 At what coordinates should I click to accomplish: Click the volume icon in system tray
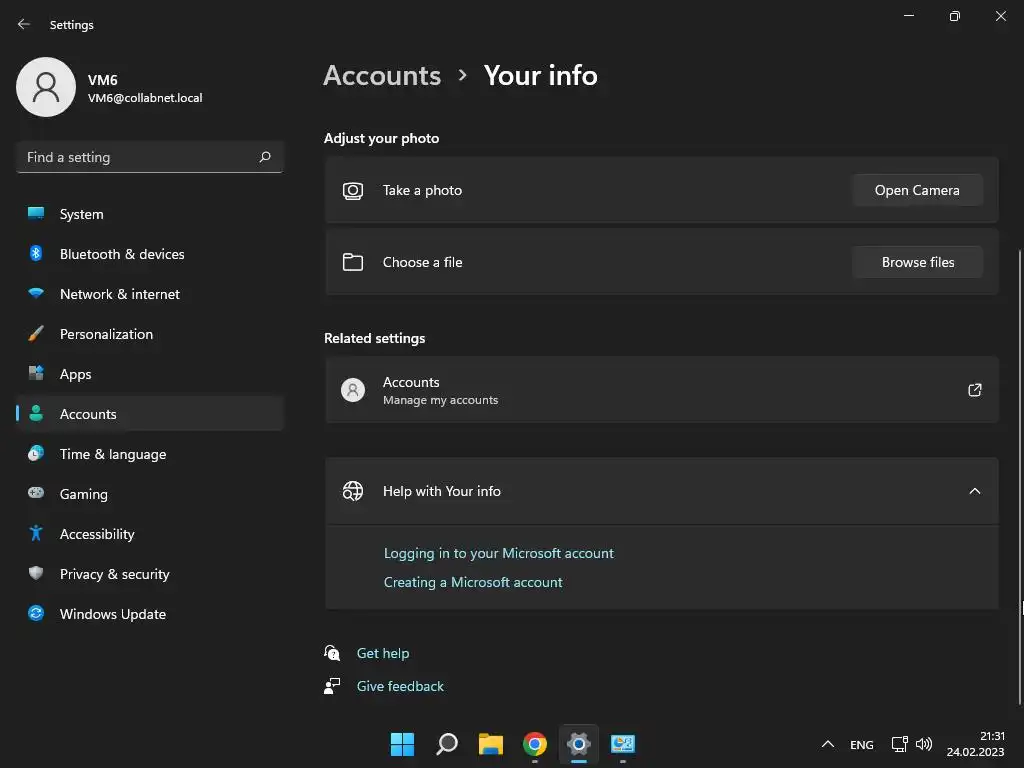click(923, 744)
